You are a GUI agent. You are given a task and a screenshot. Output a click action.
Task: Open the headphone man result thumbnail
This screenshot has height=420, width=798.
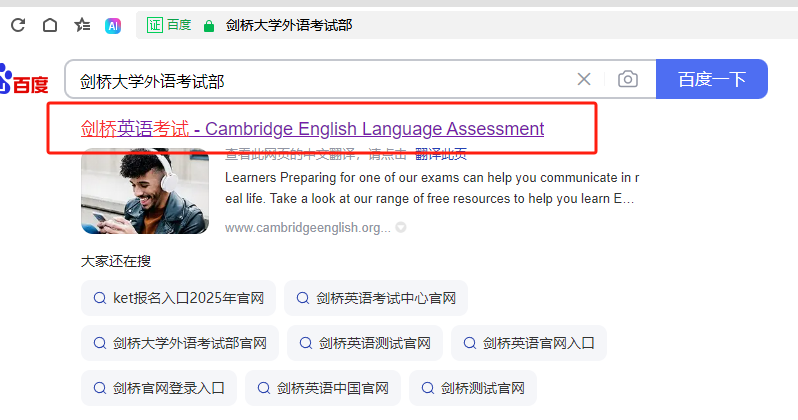tap(145, 191)
